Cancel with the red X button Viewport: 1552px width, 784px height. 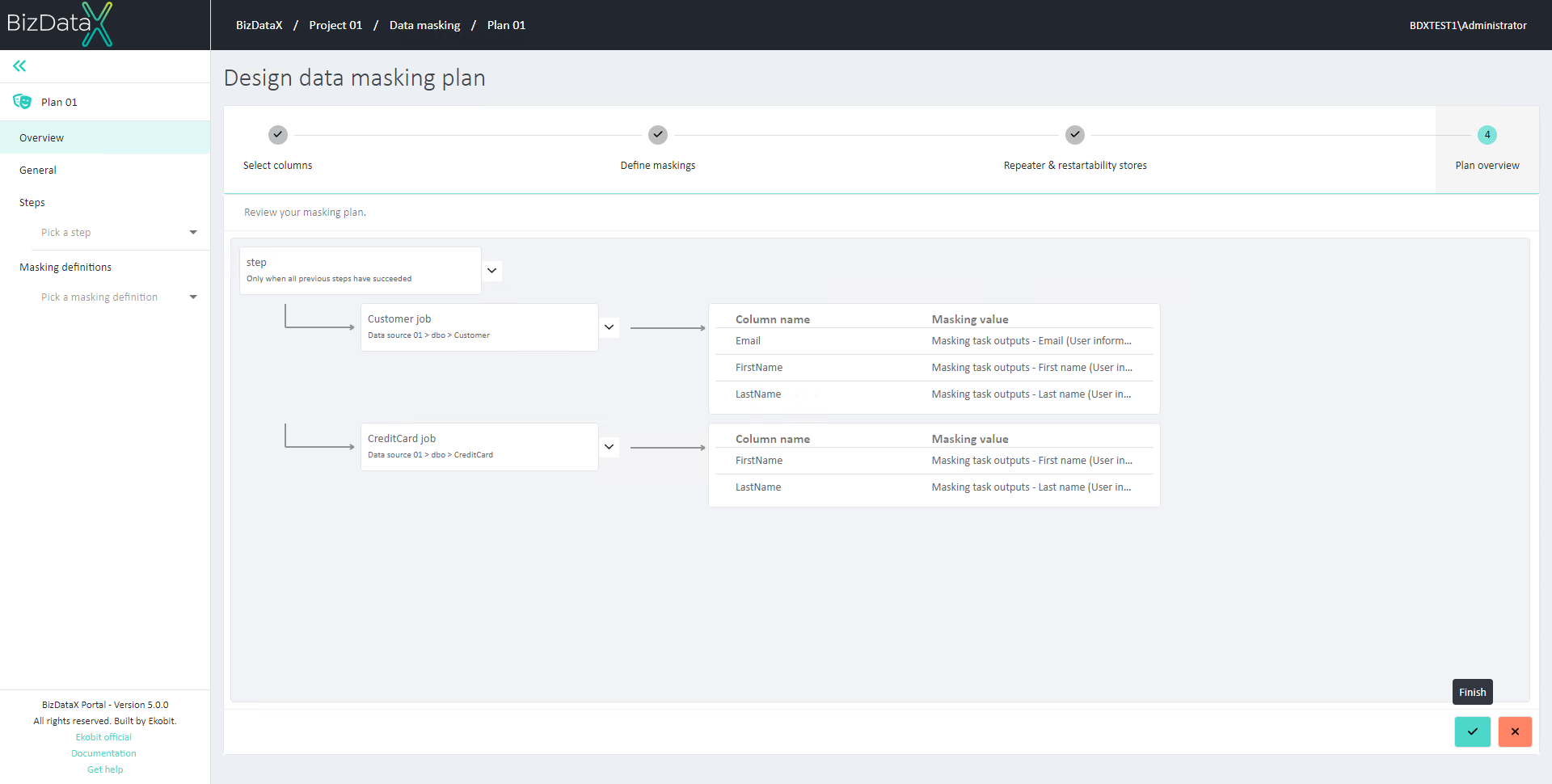click(x=1515, y=731)
